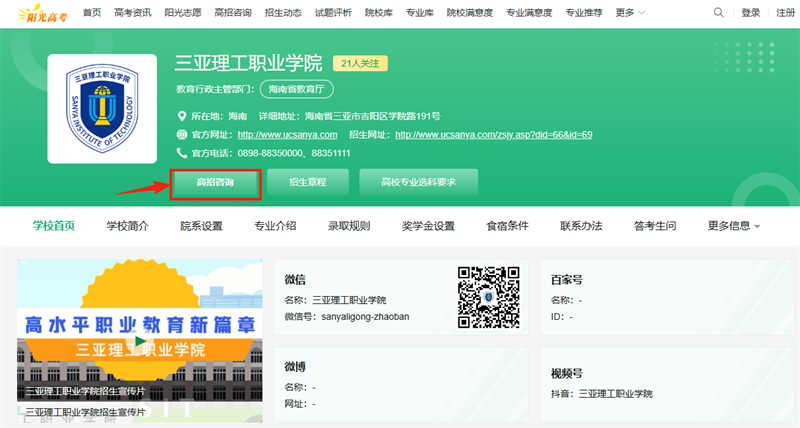Screen dimensions: 800x428
Task: Click the WeChat QR code image
Action: coord(488,297)
